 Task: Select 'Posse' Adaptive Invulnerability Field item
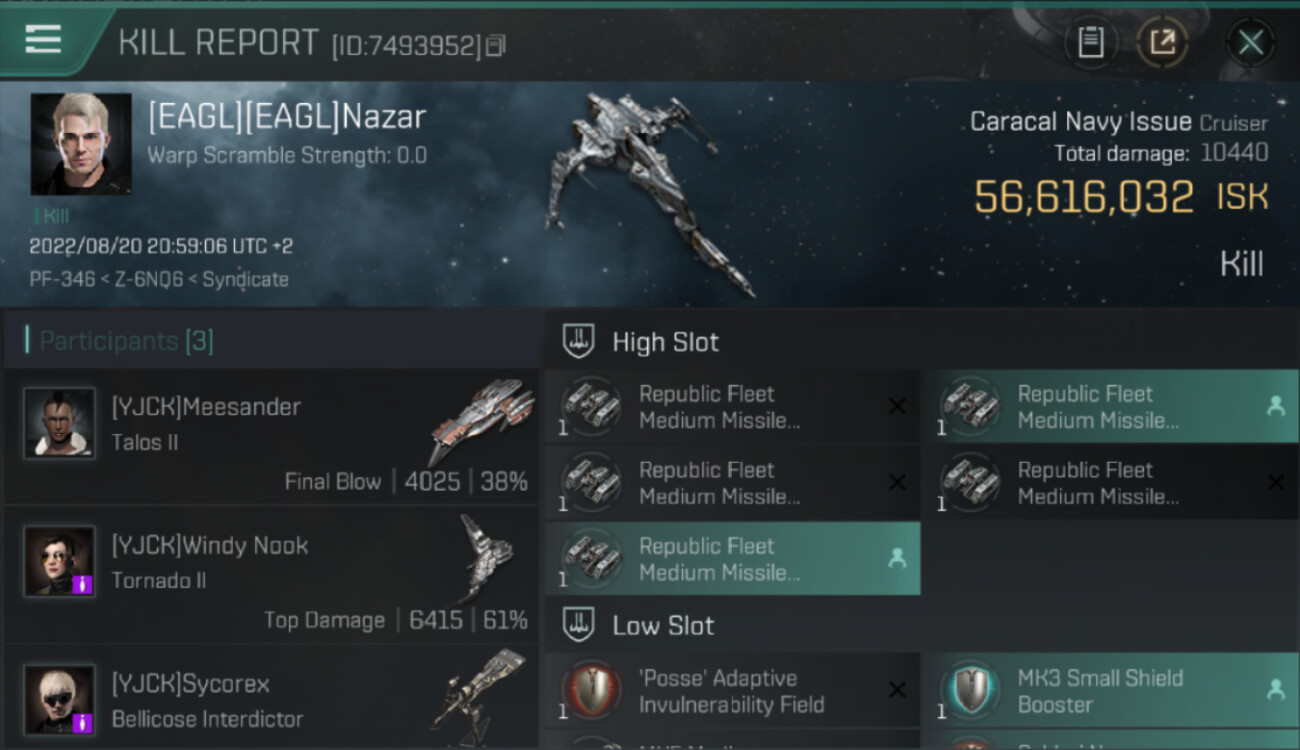point(732,691)
